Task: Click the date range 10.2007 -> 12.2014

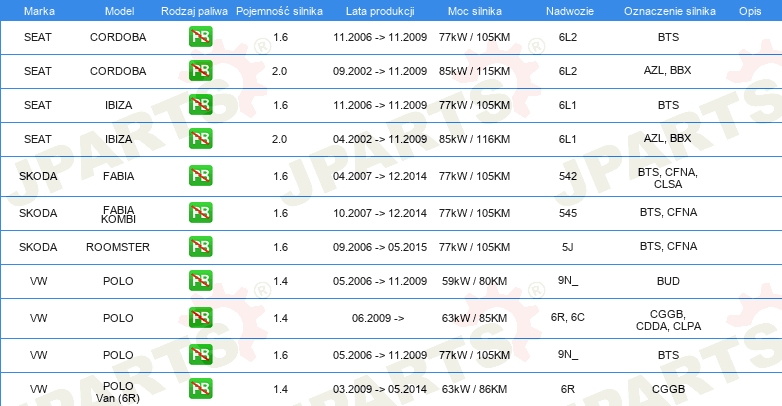Action: click(380, 213)
